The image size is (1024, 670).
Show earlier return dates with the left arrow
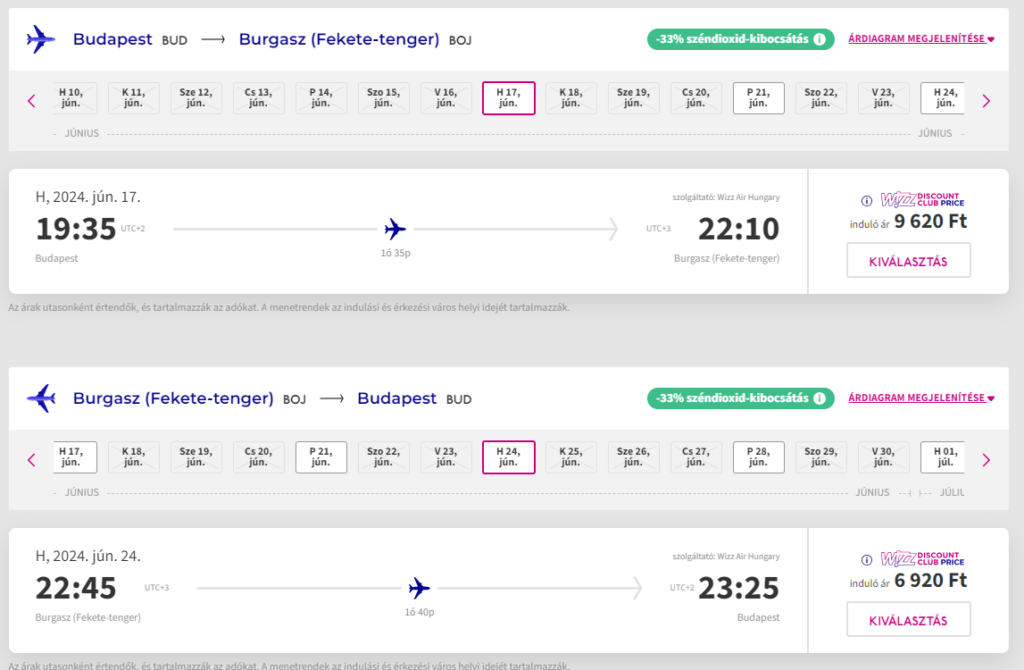click(x=31, y=460)
